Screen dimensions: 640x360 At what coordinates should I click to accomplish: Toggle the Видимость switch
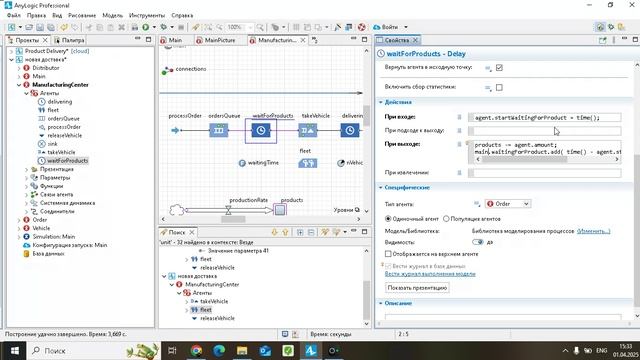point(478,242)
